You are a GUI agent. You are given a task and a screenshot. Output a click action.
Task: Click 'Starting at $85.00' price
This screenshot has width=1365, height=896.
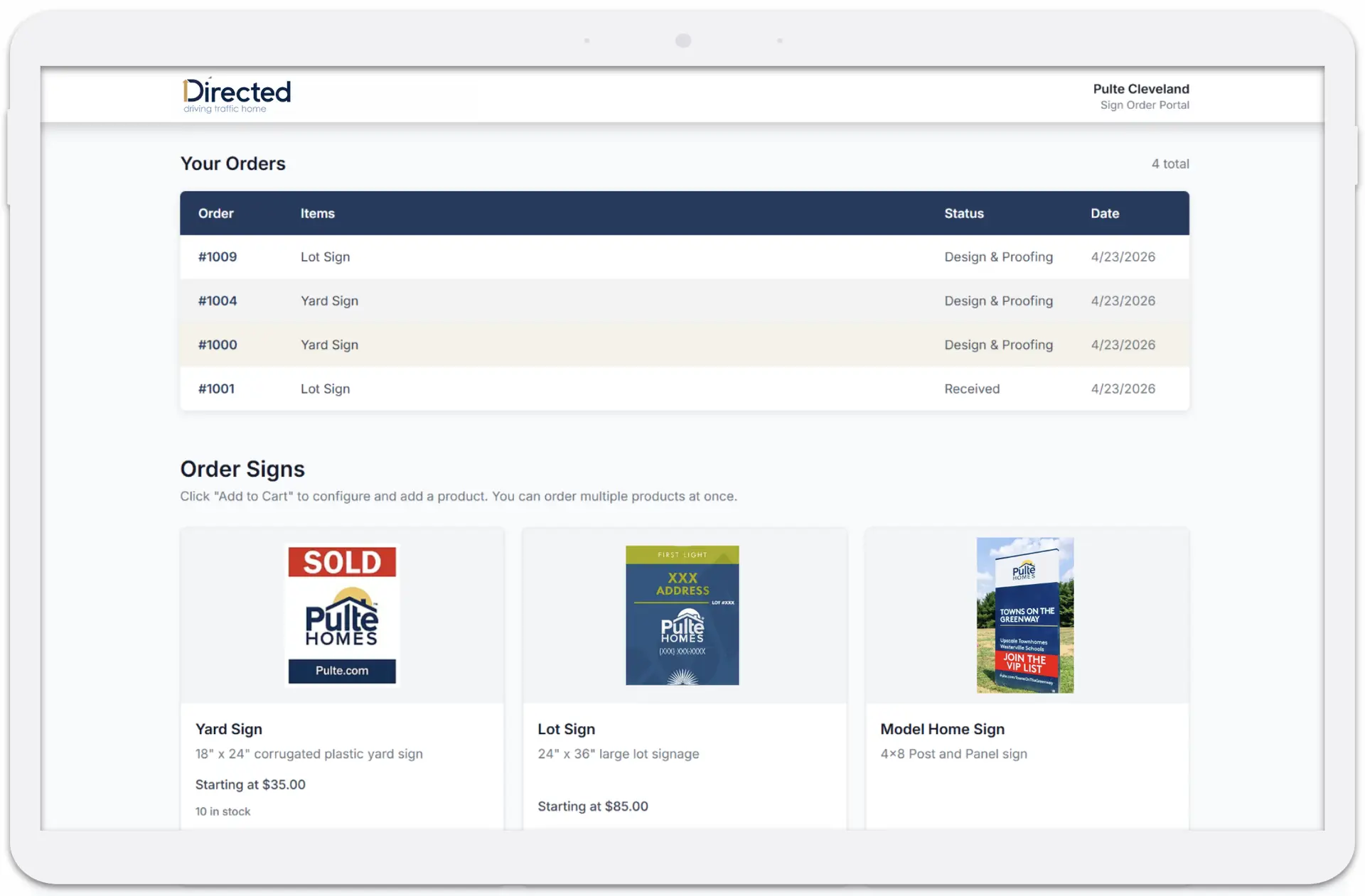coord(592,806)
